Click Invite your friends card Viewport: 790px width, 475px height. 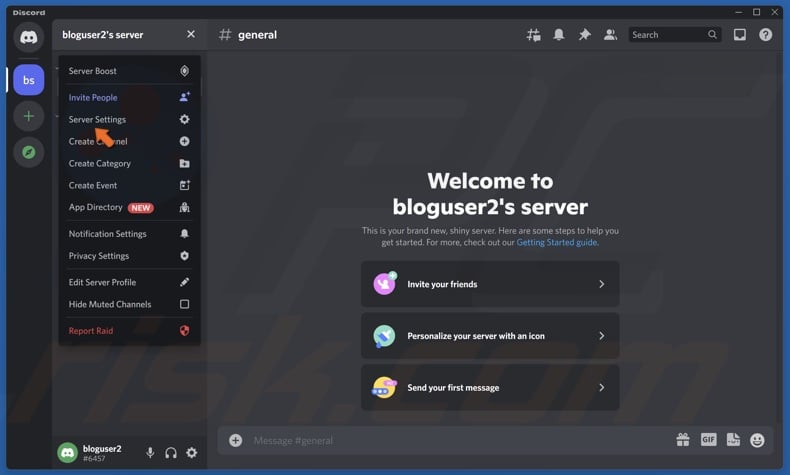490,284
